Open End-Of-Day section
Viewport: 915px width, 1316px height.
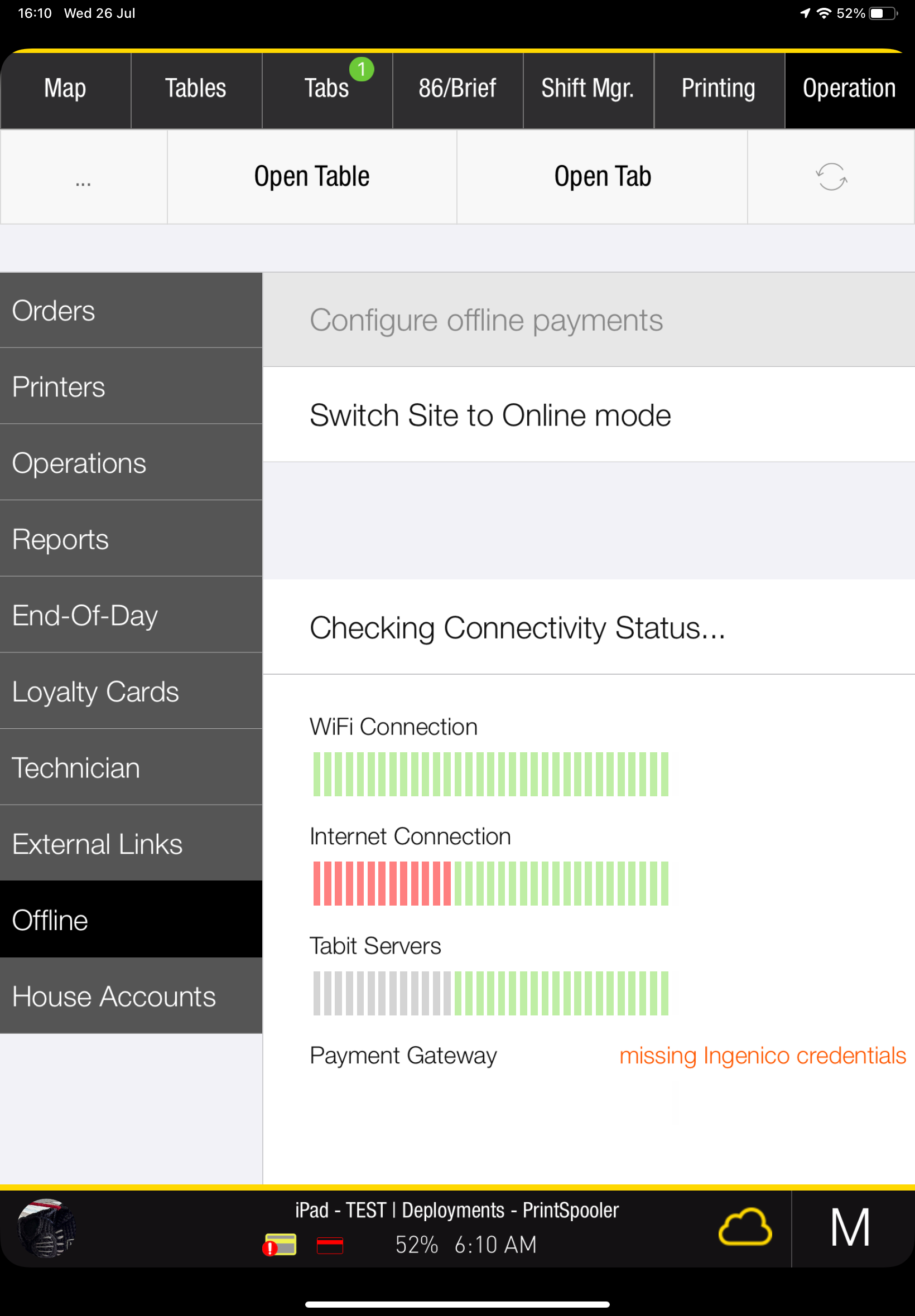[x=131, y=615]
